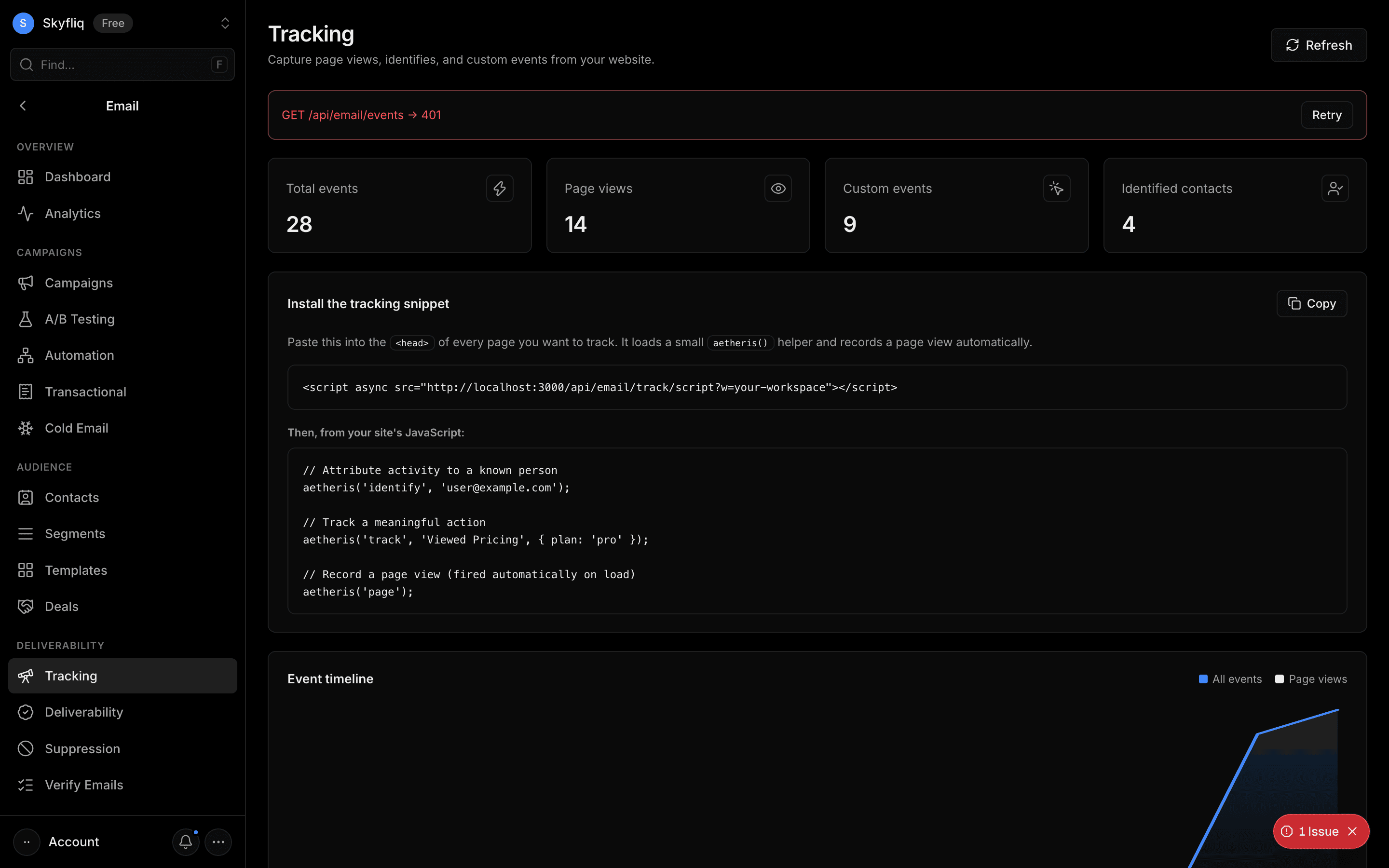Open the Campaigns page
The height and width of the screenshot is (868, 1389).
(x=122, y=283)
